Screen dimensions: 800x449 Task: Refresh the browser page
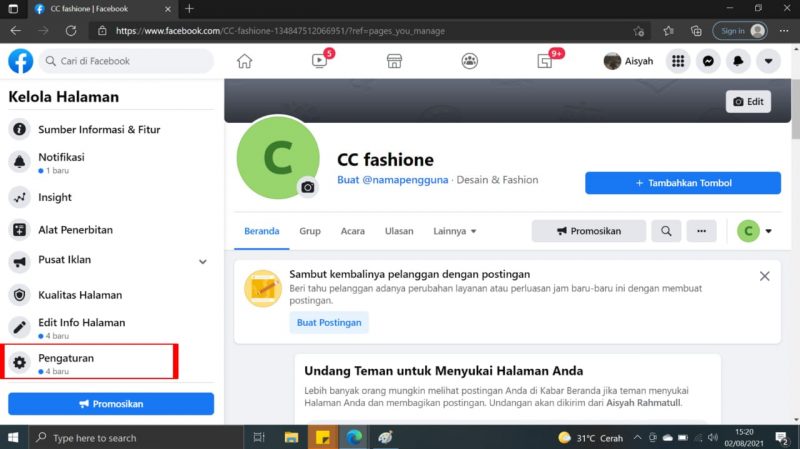[x=71, y=31]
